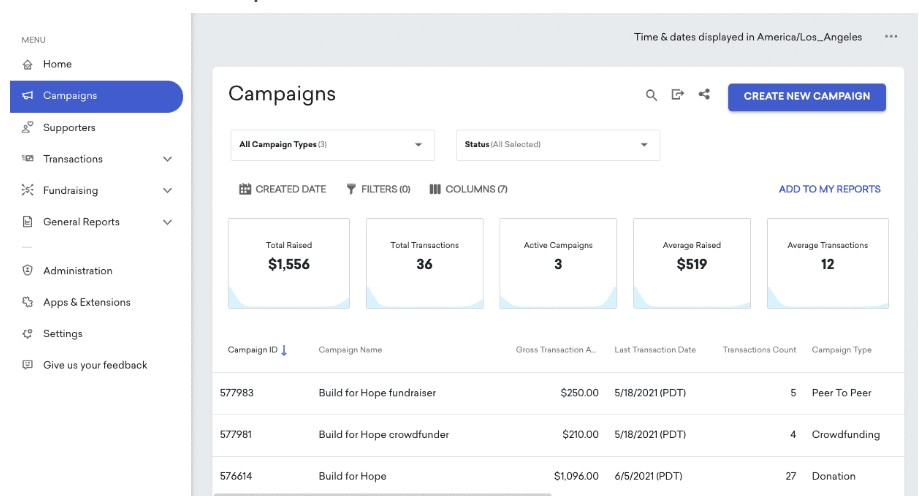Screen dimensions: 919x499
Task: Click the America/Los_Angeles timezone text
Action: click(809, 37)
